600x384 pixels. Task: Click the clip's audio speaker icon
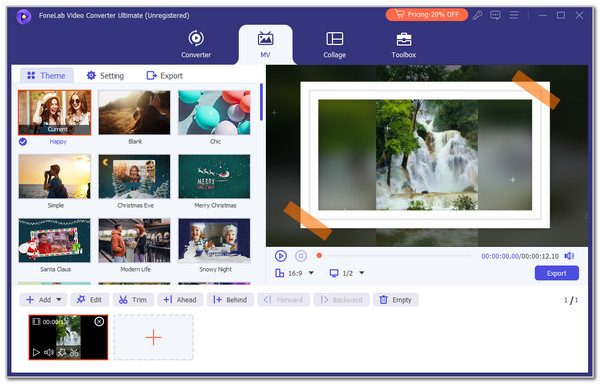coord(49,352)
